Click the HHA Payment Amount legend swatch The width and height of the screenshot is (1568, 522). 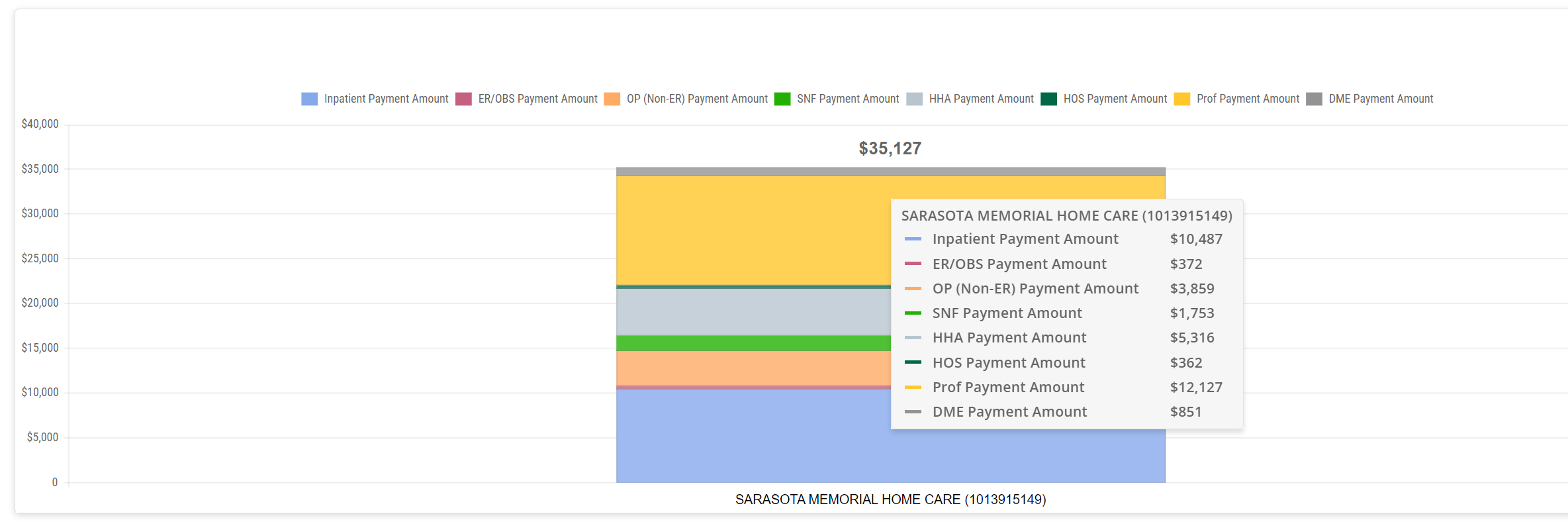[914, 99]
